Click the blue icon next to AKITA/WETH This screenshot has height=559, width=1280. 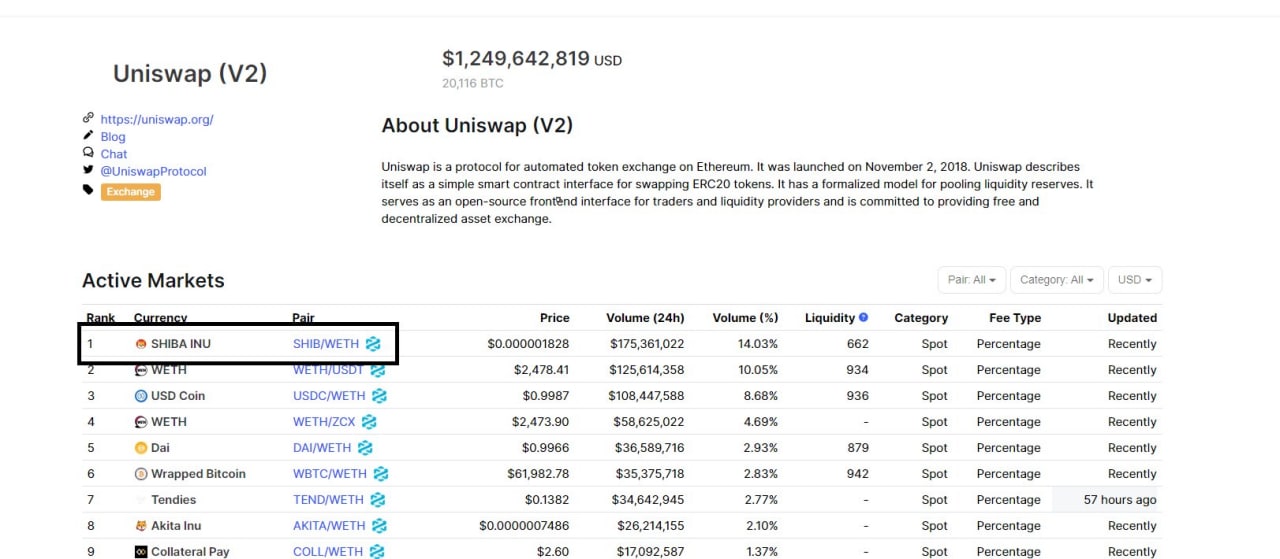click(x=379, y=526)
